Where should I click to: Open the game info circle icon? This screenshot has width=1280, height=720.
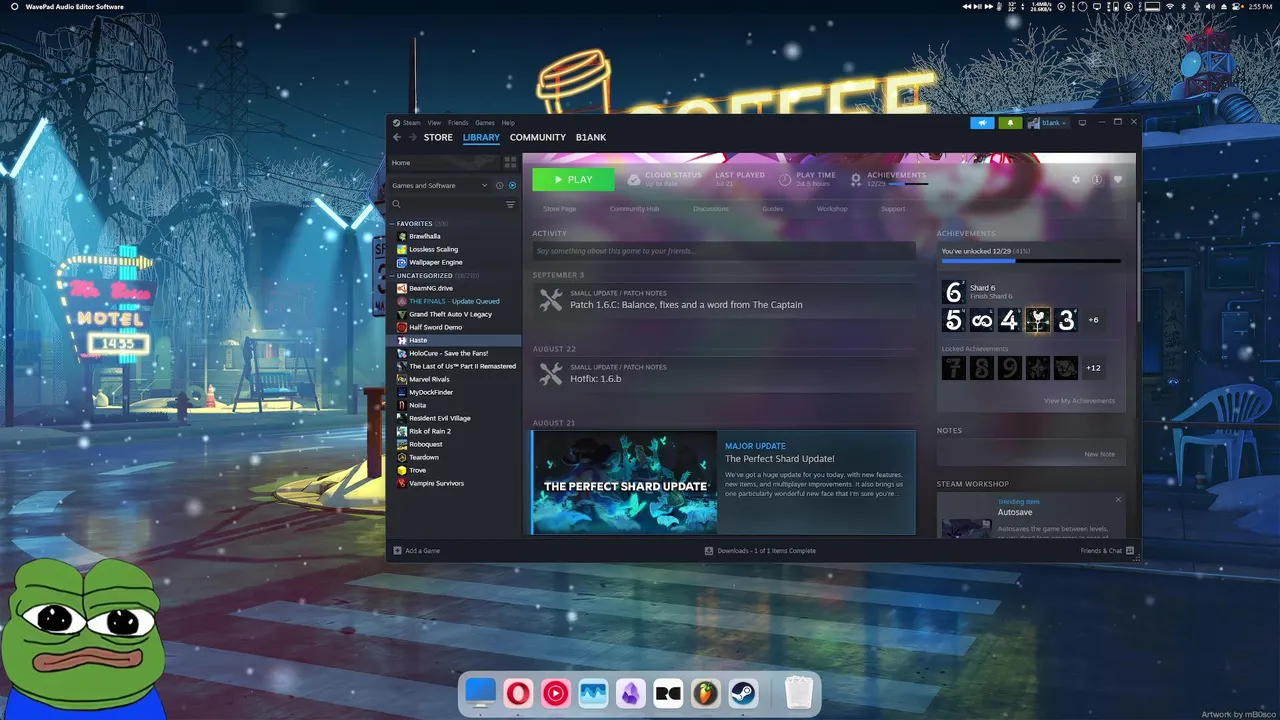pyautogui.click(x=1097, y=180)
